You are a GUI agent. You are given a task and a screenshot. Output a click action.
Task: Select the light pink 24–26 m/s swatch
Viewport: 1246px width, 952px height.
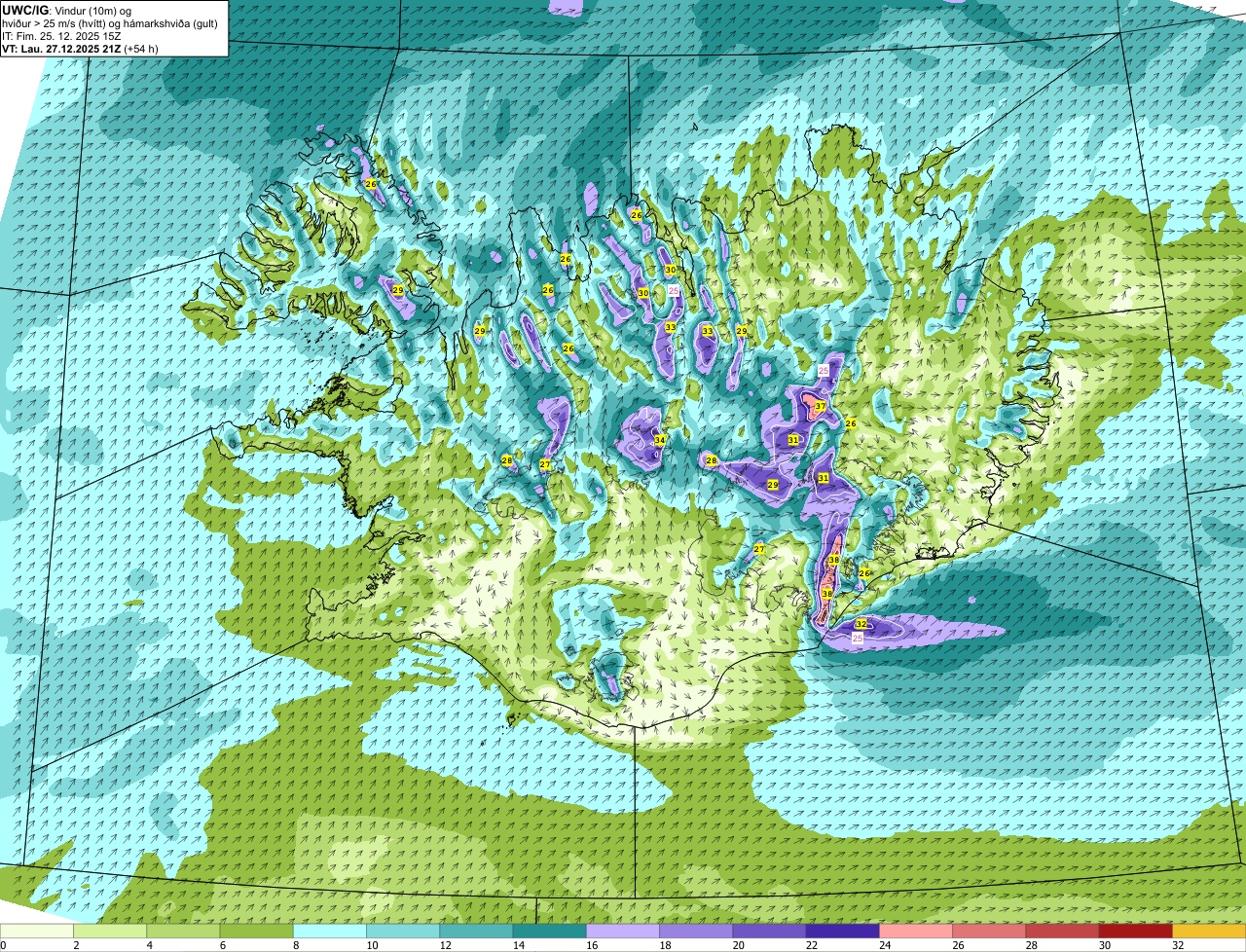(x=916, y=931)
